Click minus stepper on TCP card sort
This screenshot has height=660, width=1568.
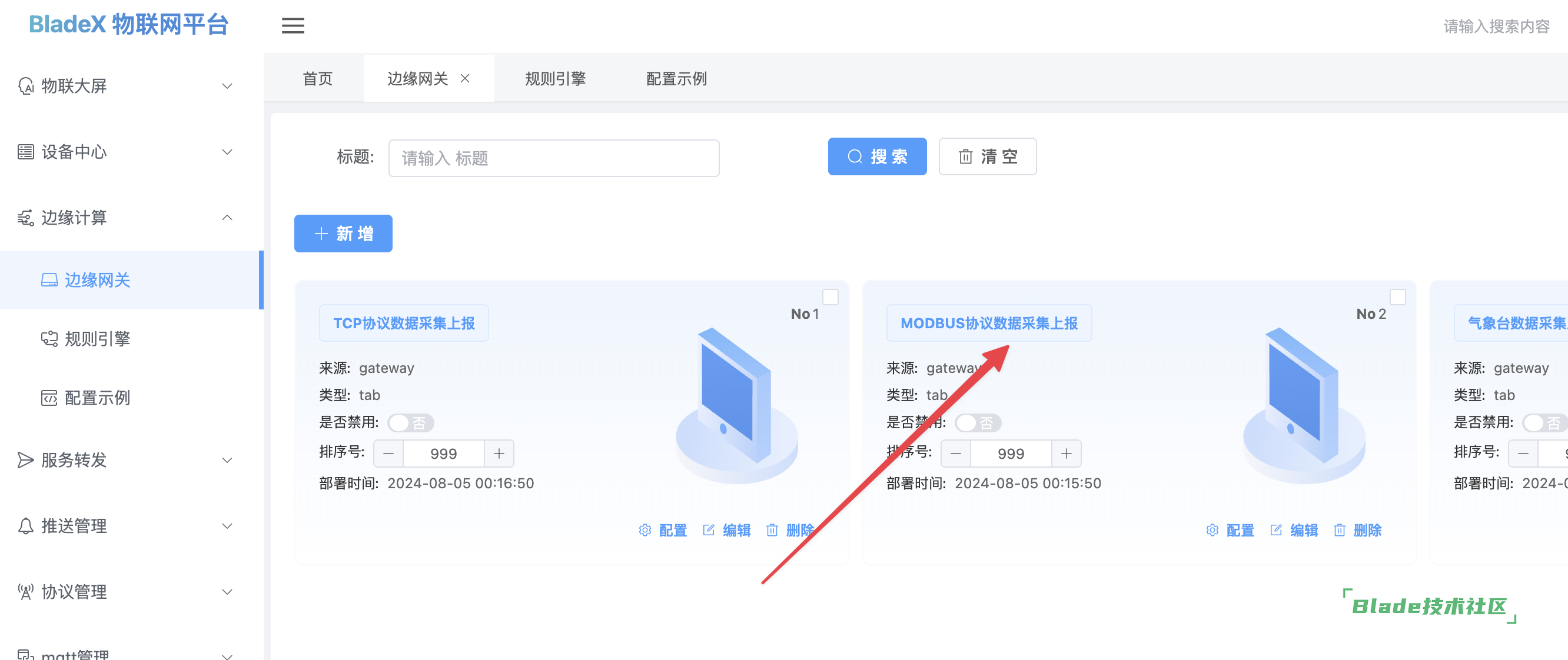(x=388, y=453)
